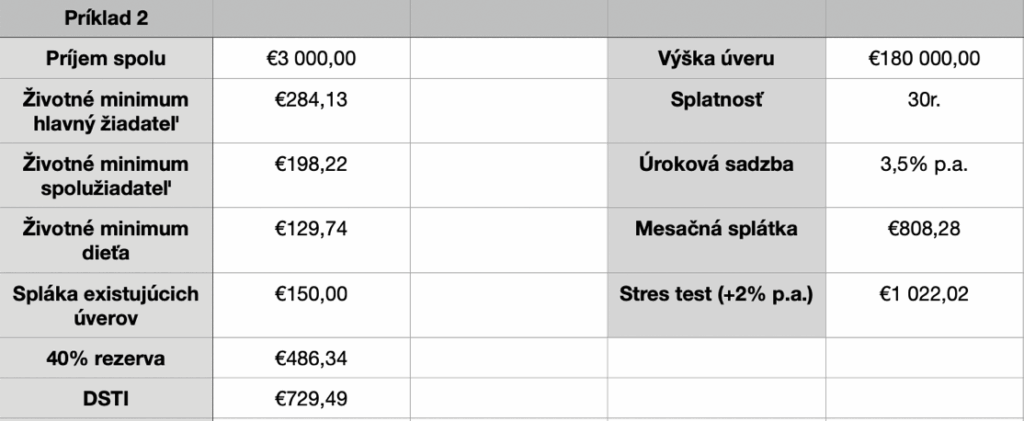
Task: Select the €808,28 monthly payment cell
Action: (x=925, y=240)
